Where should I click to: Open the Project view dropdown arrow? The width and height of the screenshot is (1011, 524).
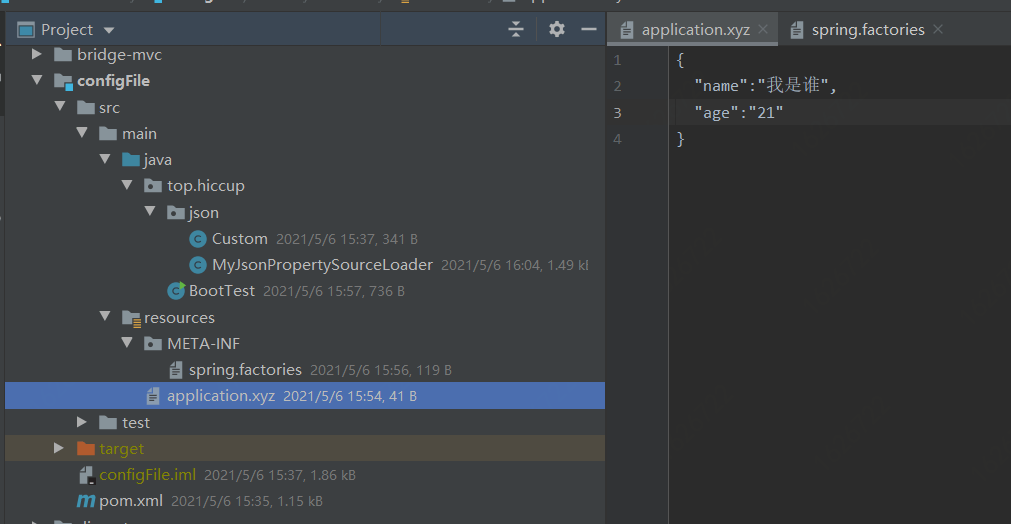point(109,30)
